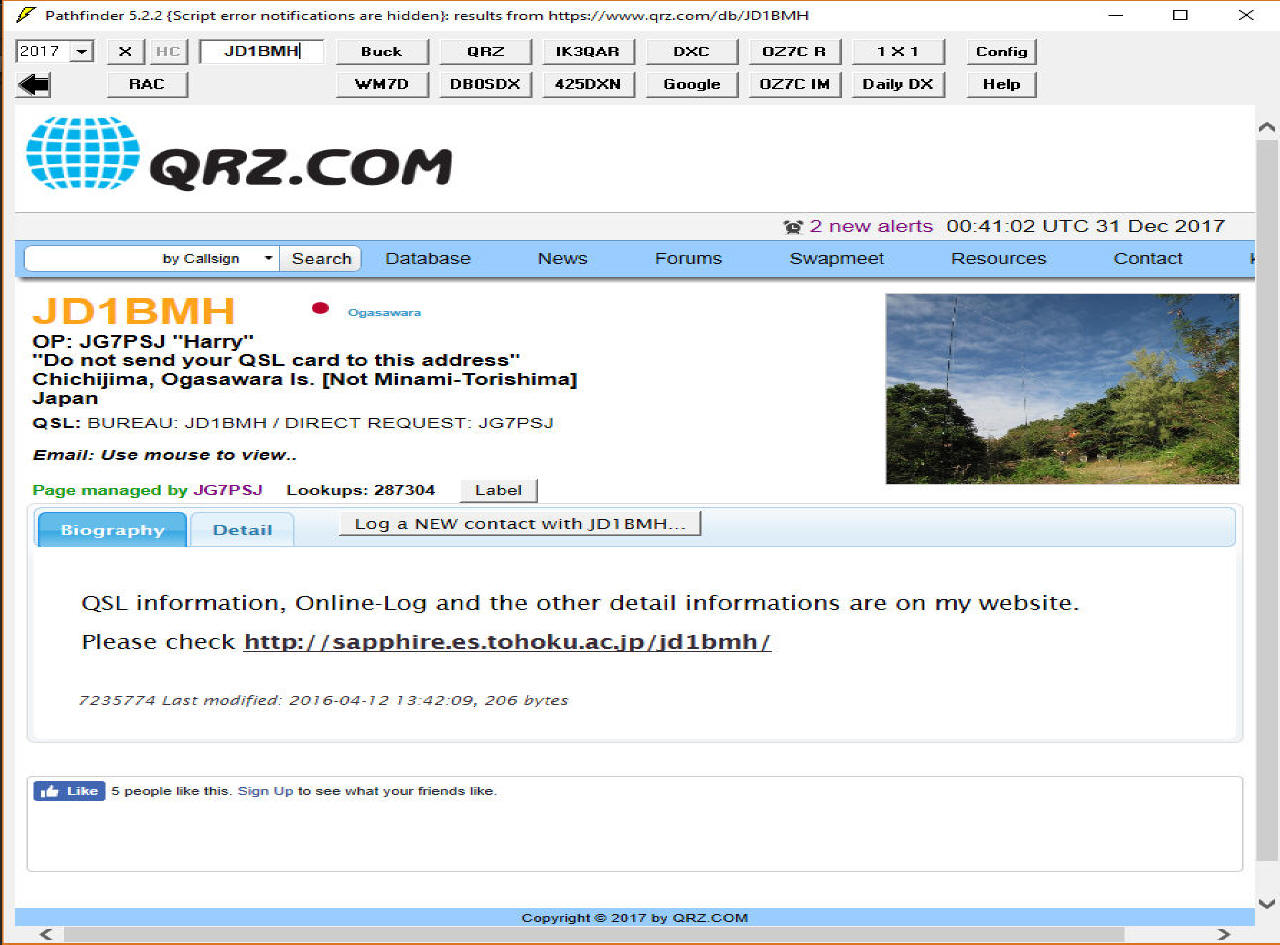Click Log a NEW contact with JD1BMH

(x=520, y=523)
